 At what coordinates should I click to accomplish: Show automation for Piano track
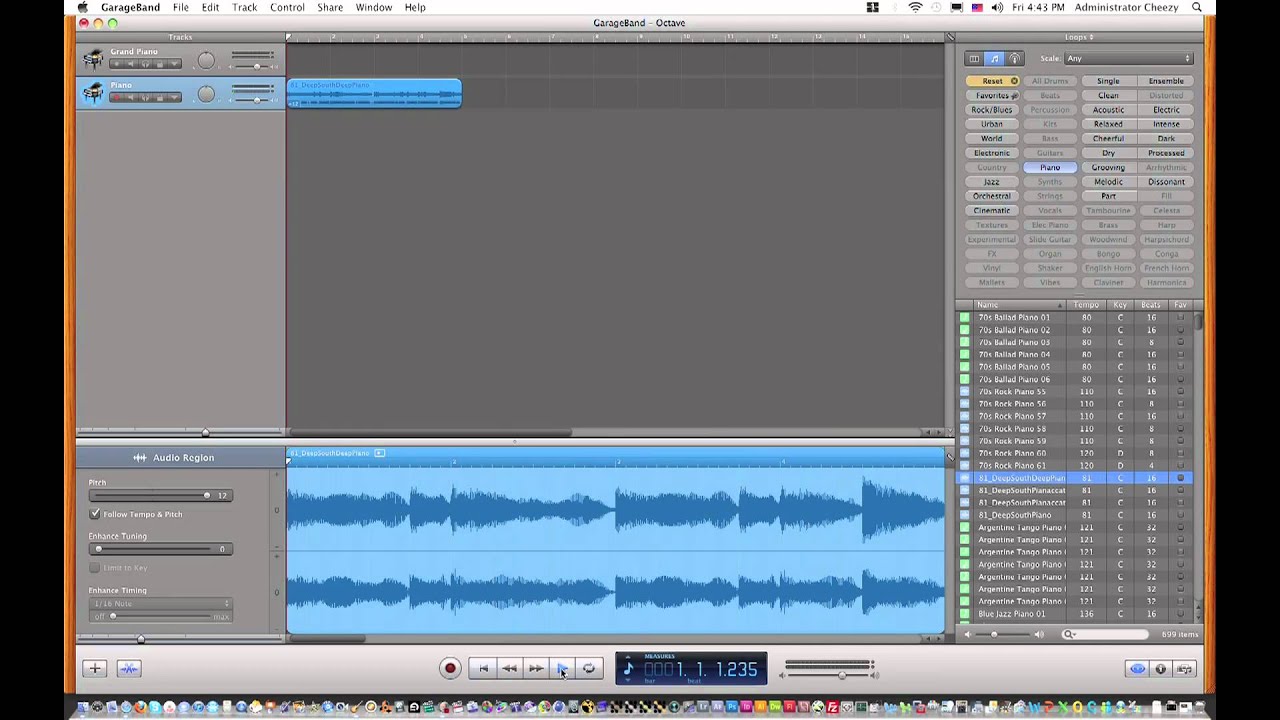(x=174, y=98)
